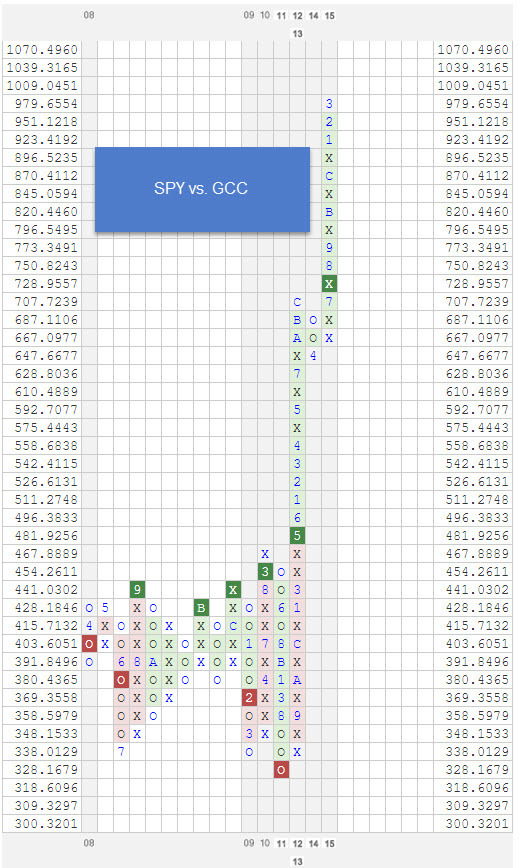519x868 pixels.
Task: Click the blue 4 in the 647.6677 row
Action: point(313,356)
